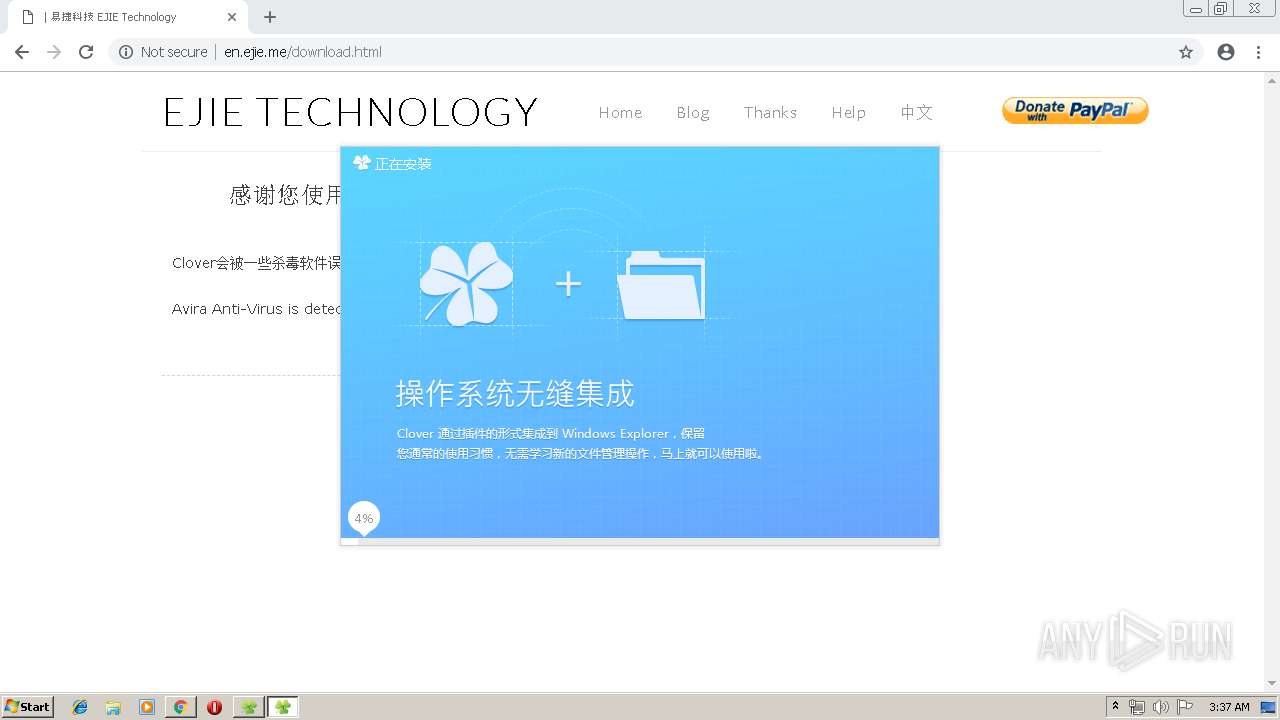Open the Home menu link
Image resolution: width=1280 pixels, height=720 pixels.
click(x=620, y=112)
